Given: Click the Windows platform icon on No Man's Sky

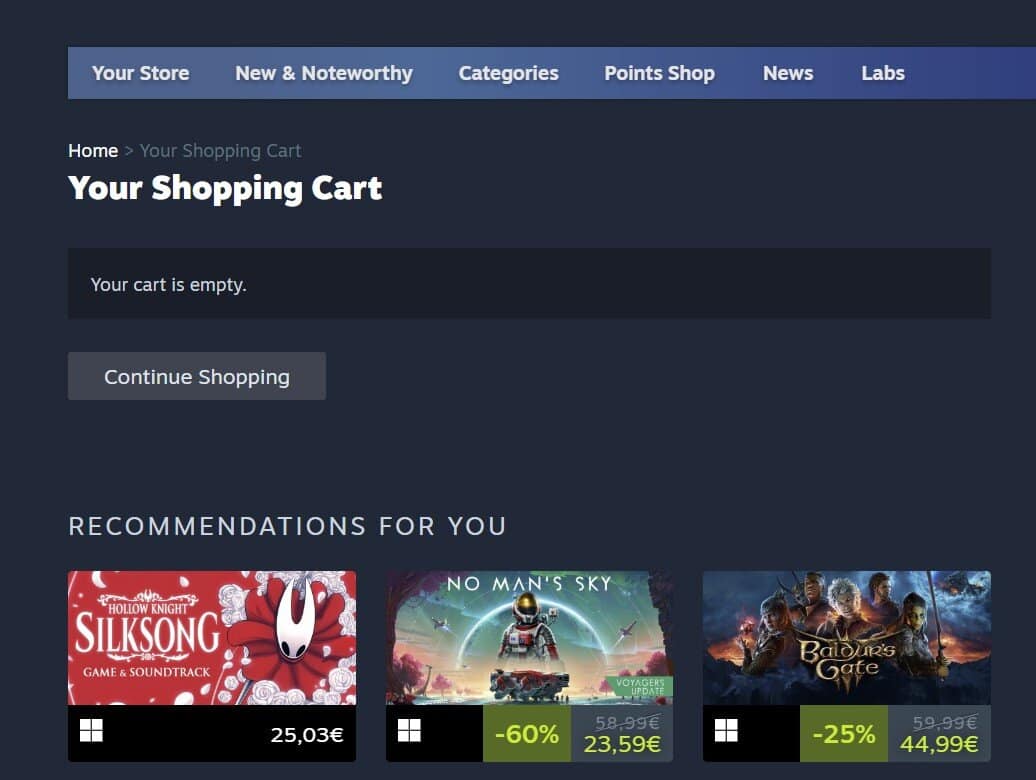Looking at the screenshot, I should 410,732.
